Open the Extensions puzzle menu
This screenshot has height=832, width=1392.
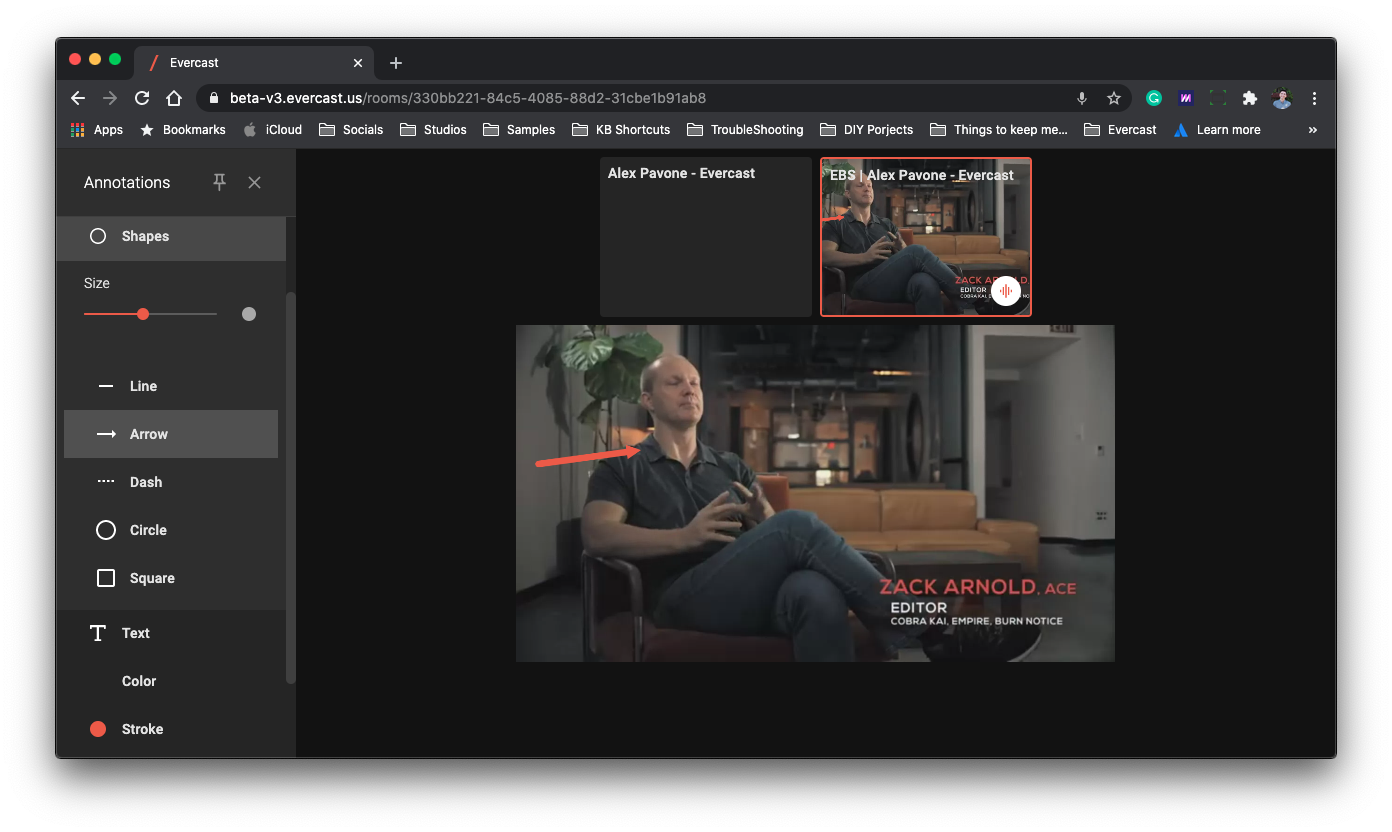pyautogui.click(x=1250, y=98)
